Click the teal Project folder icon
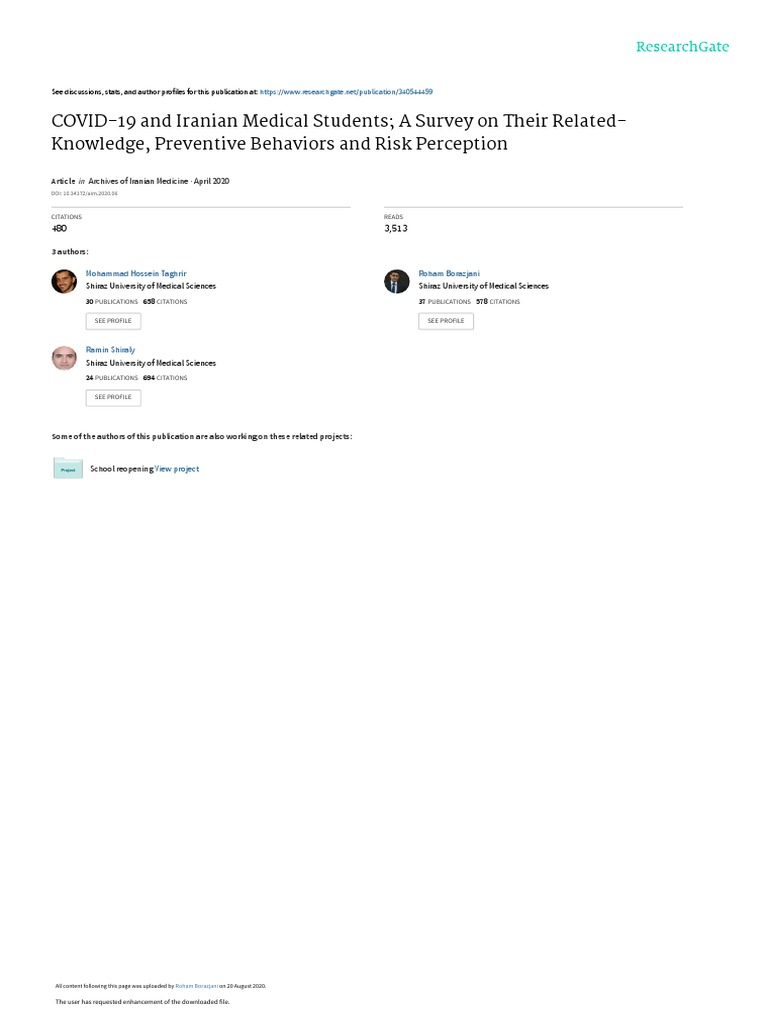This screenshot has height=1024, width=768. tap(68, 468)
